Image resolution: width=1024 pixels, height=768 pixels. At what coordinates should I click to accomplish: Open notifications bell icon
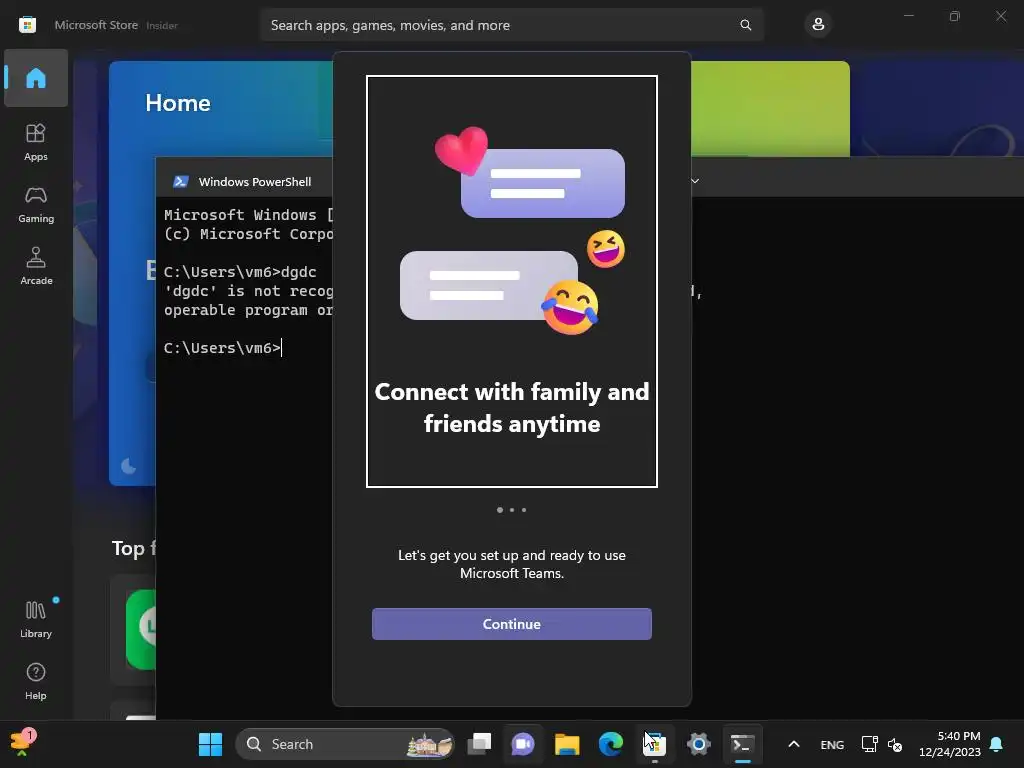tap(997, 744)
